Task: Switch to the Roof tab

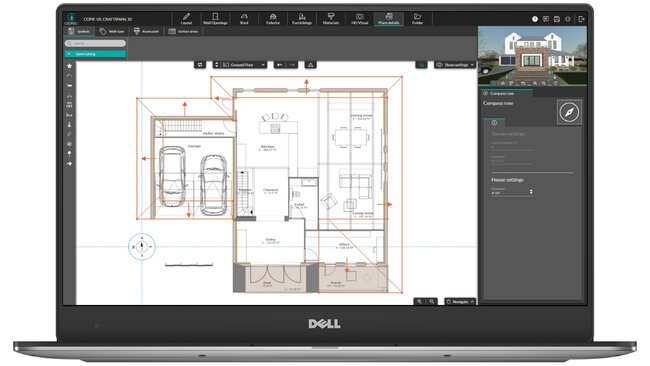Action: [244, 19]
